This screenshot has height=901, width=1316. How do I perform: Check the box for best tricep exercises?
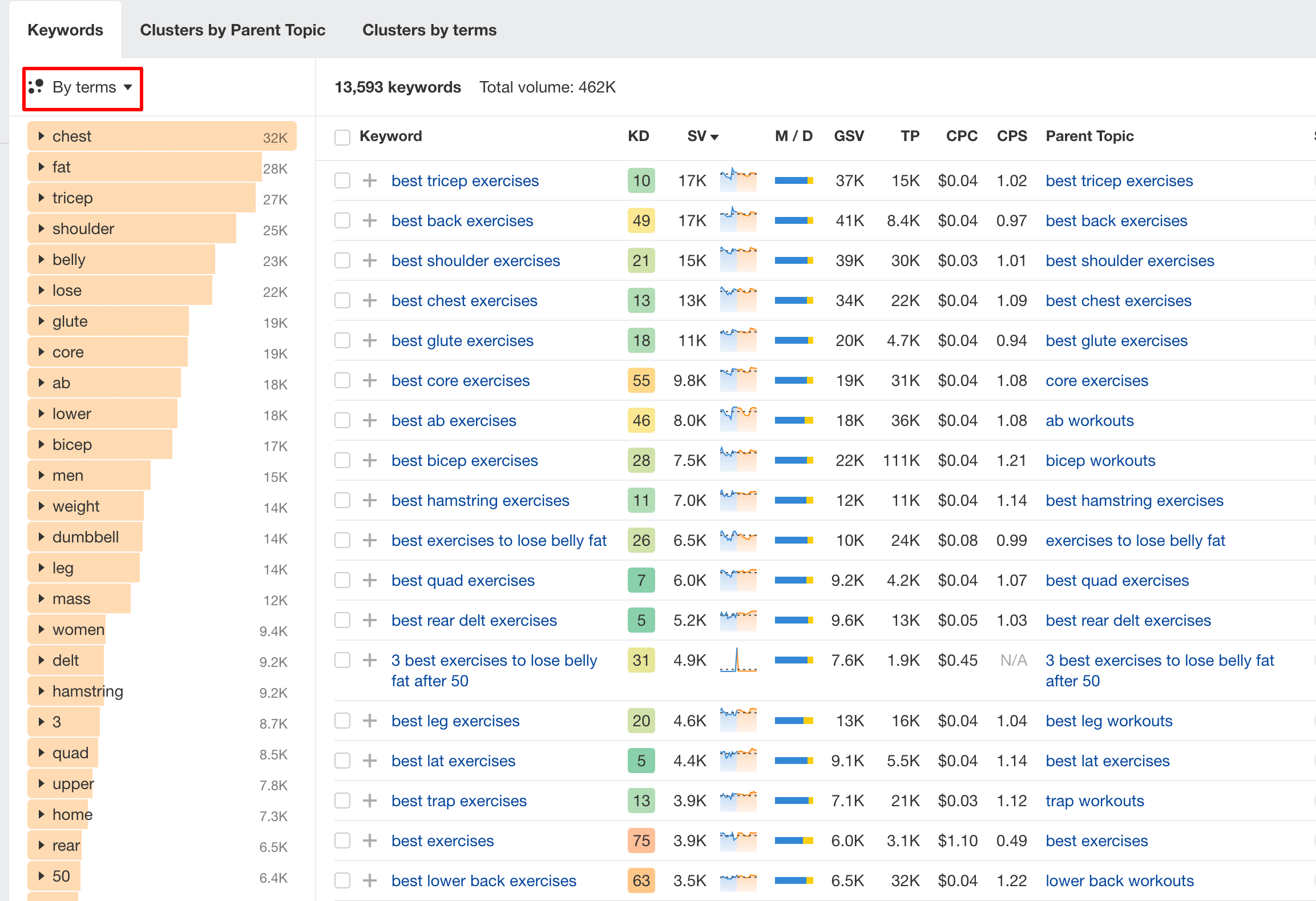(x=342, y=181)
